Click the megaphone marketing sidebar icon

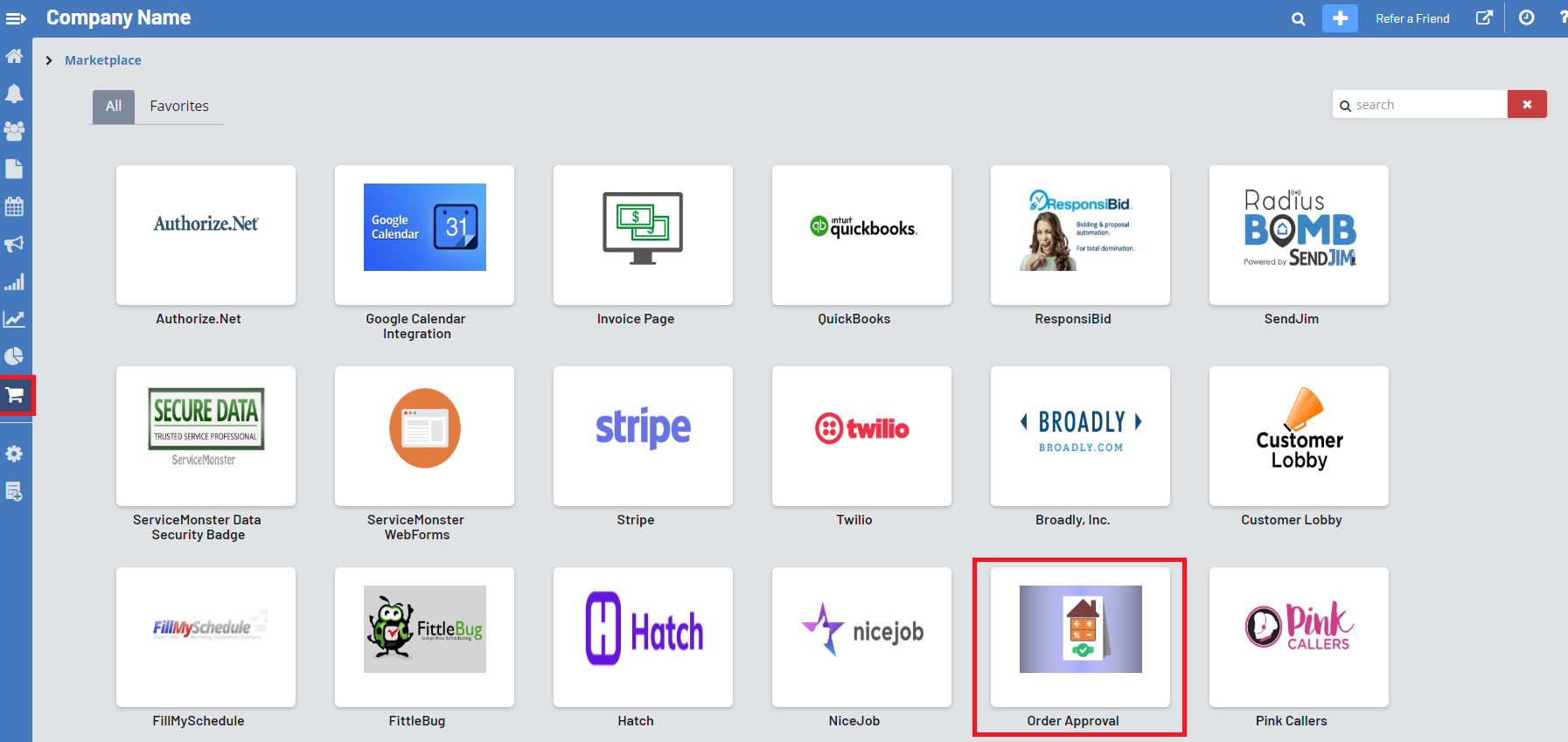click(14, 244)
